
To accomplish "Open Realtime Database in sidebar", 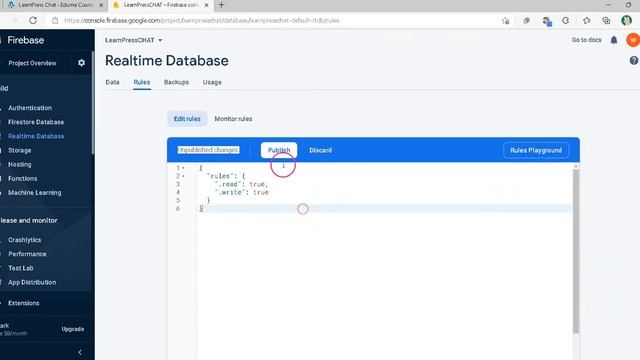I will point(36,136).
